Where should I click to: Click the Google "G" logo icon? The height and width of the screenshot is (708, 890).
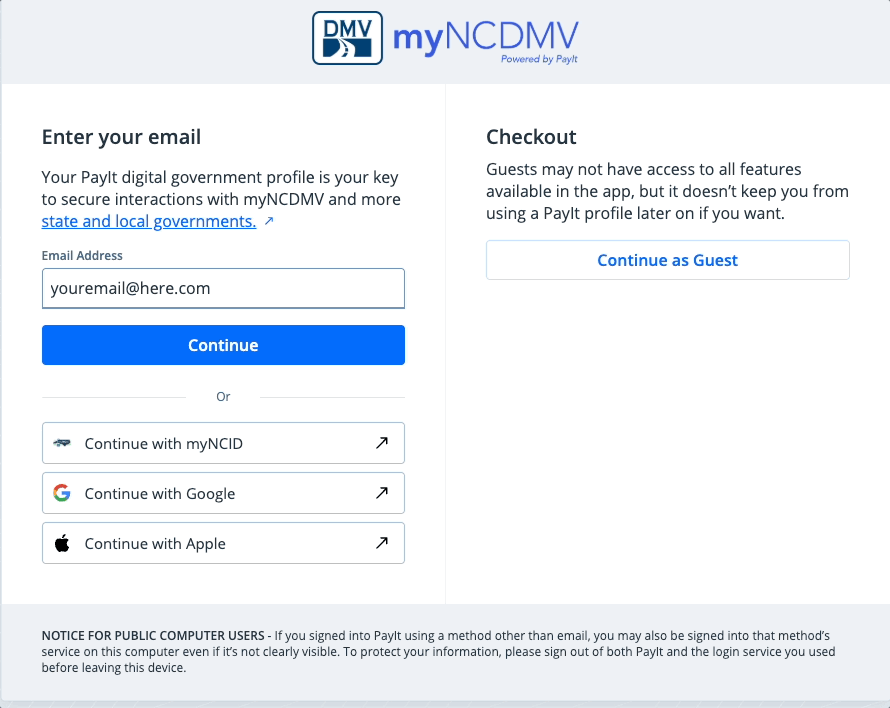click(62, 493)
